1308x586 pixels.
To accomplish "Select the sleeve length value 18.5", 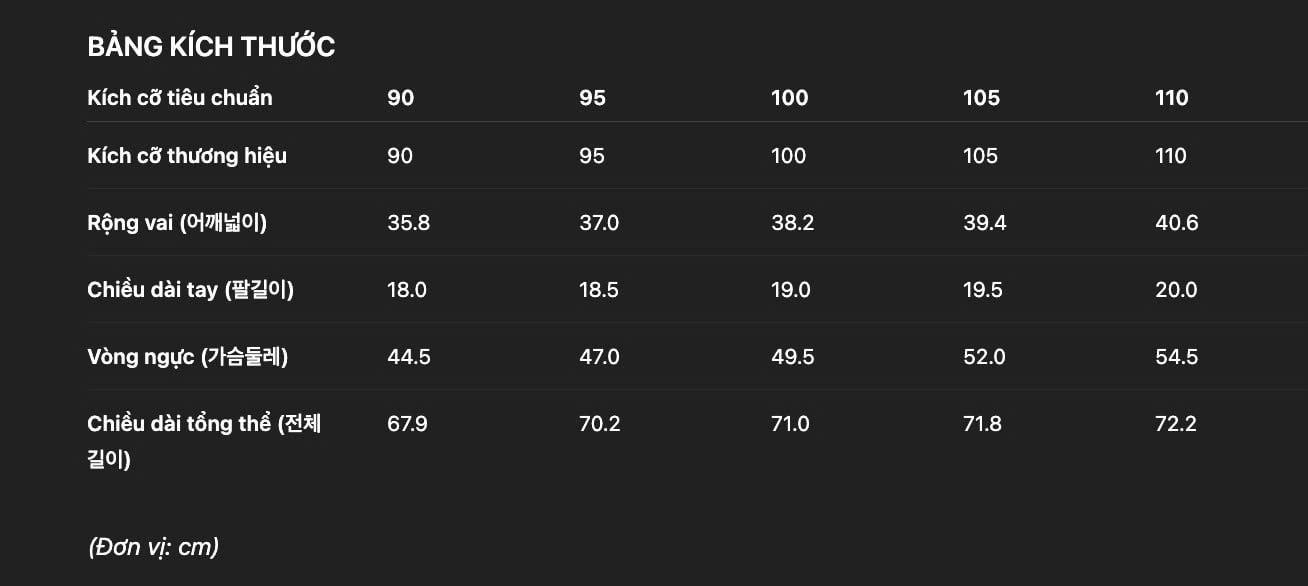I will [599, 290].
